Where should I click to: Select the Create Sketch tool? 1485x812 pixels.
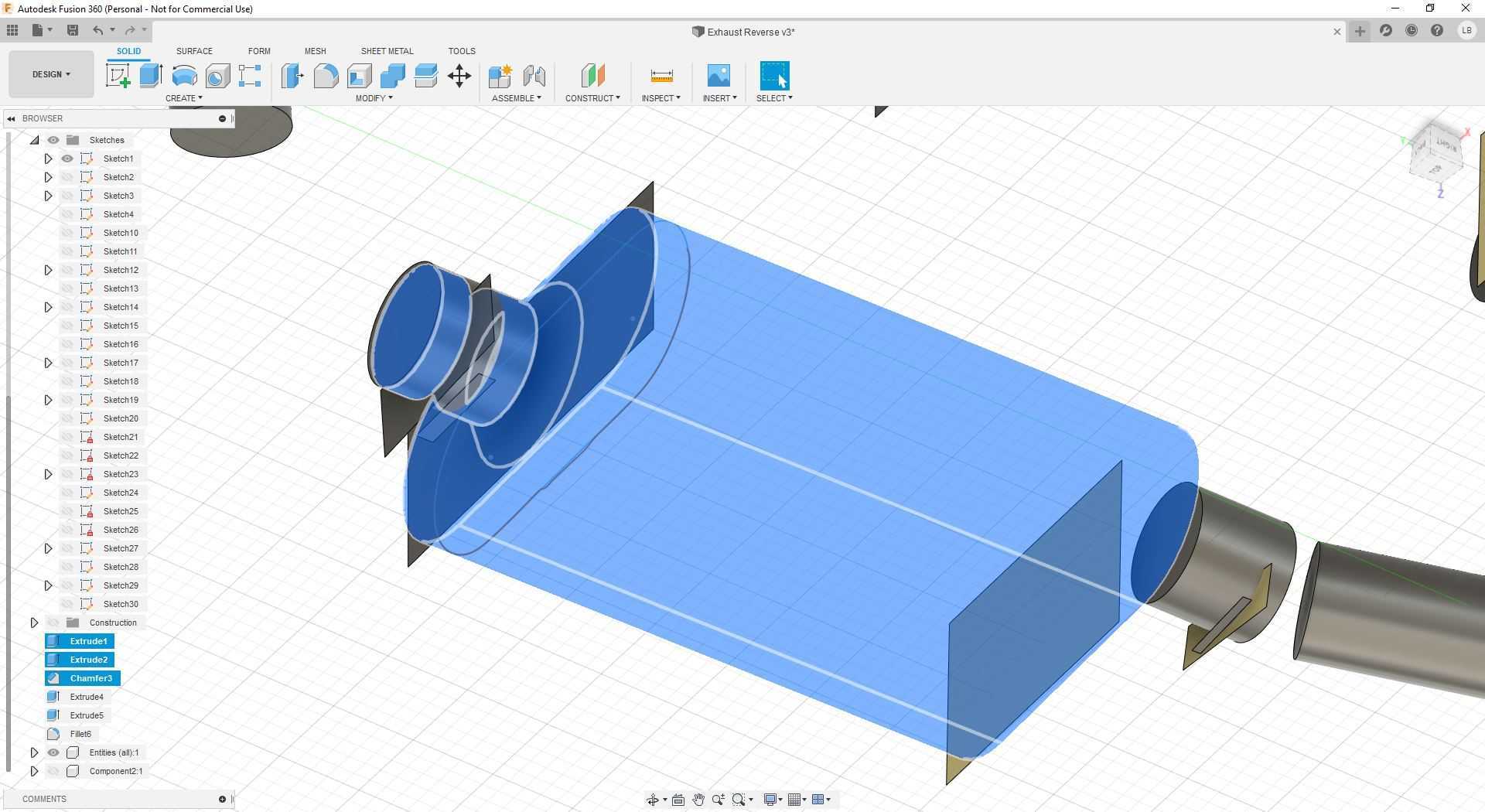118,76
